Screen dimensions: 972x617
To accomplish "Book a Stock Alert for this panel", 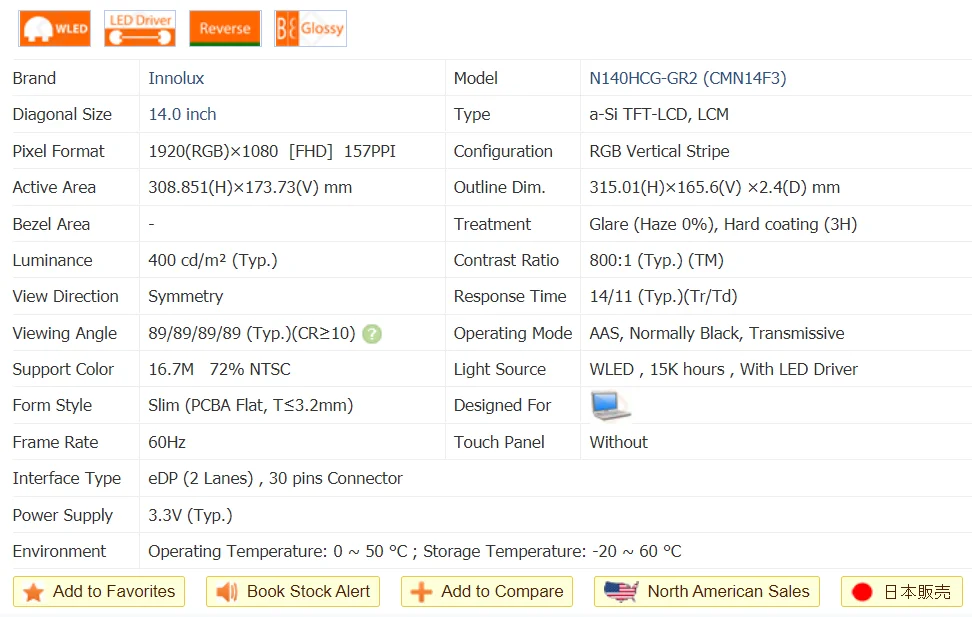I will pyautogui.click(x=293, y=592).
